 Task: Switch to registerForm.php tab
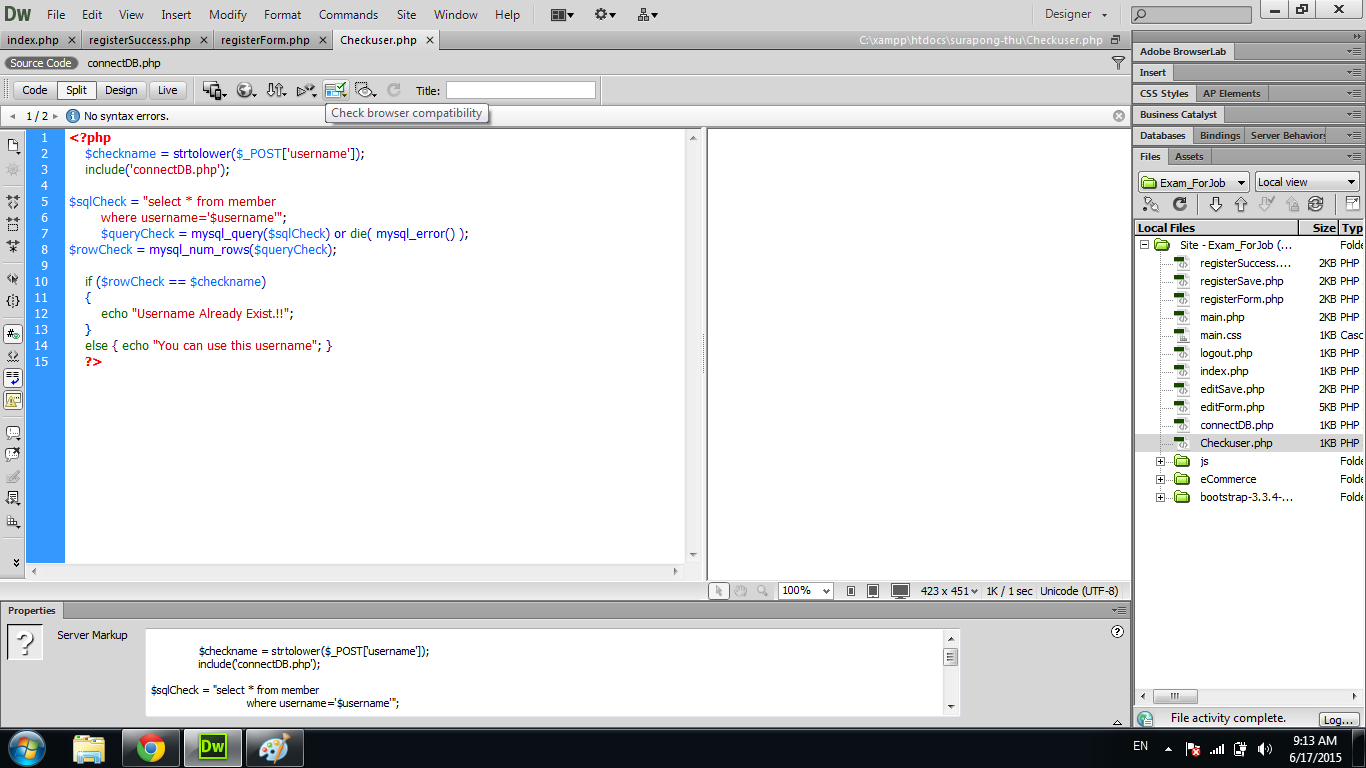(x=265, y=40)
